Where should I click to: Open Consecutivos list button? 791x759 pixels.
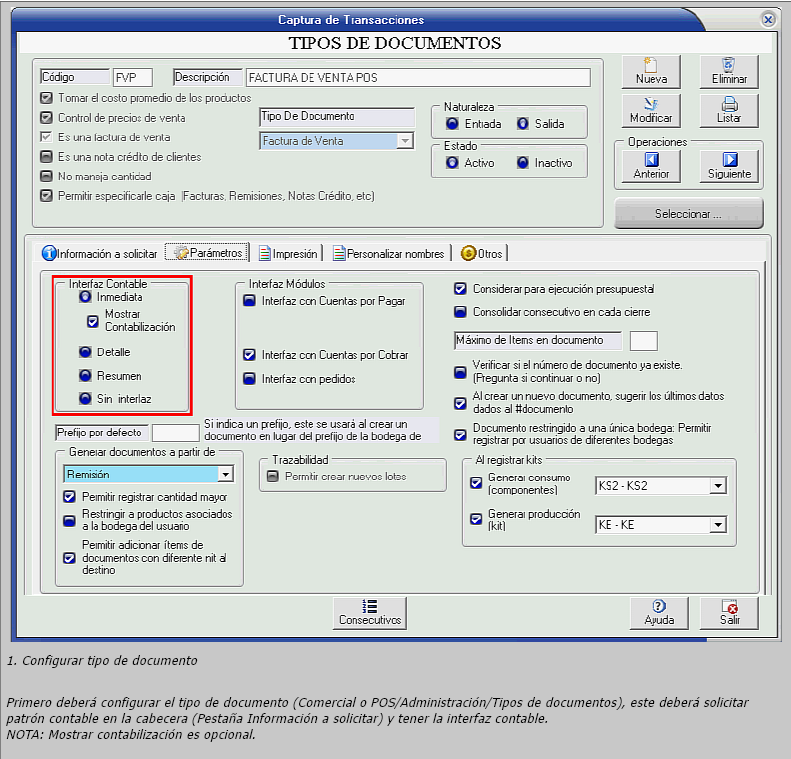pos(369,612)
